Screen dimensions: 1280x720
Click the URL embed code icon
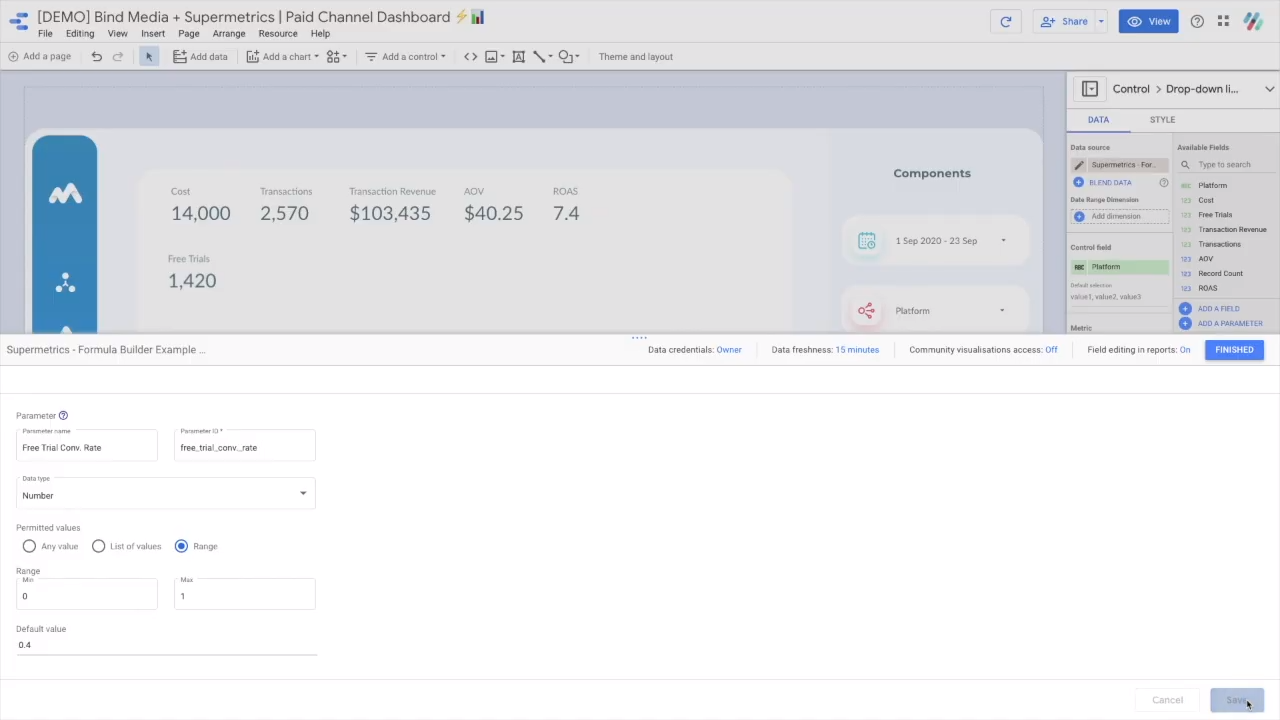470,57
